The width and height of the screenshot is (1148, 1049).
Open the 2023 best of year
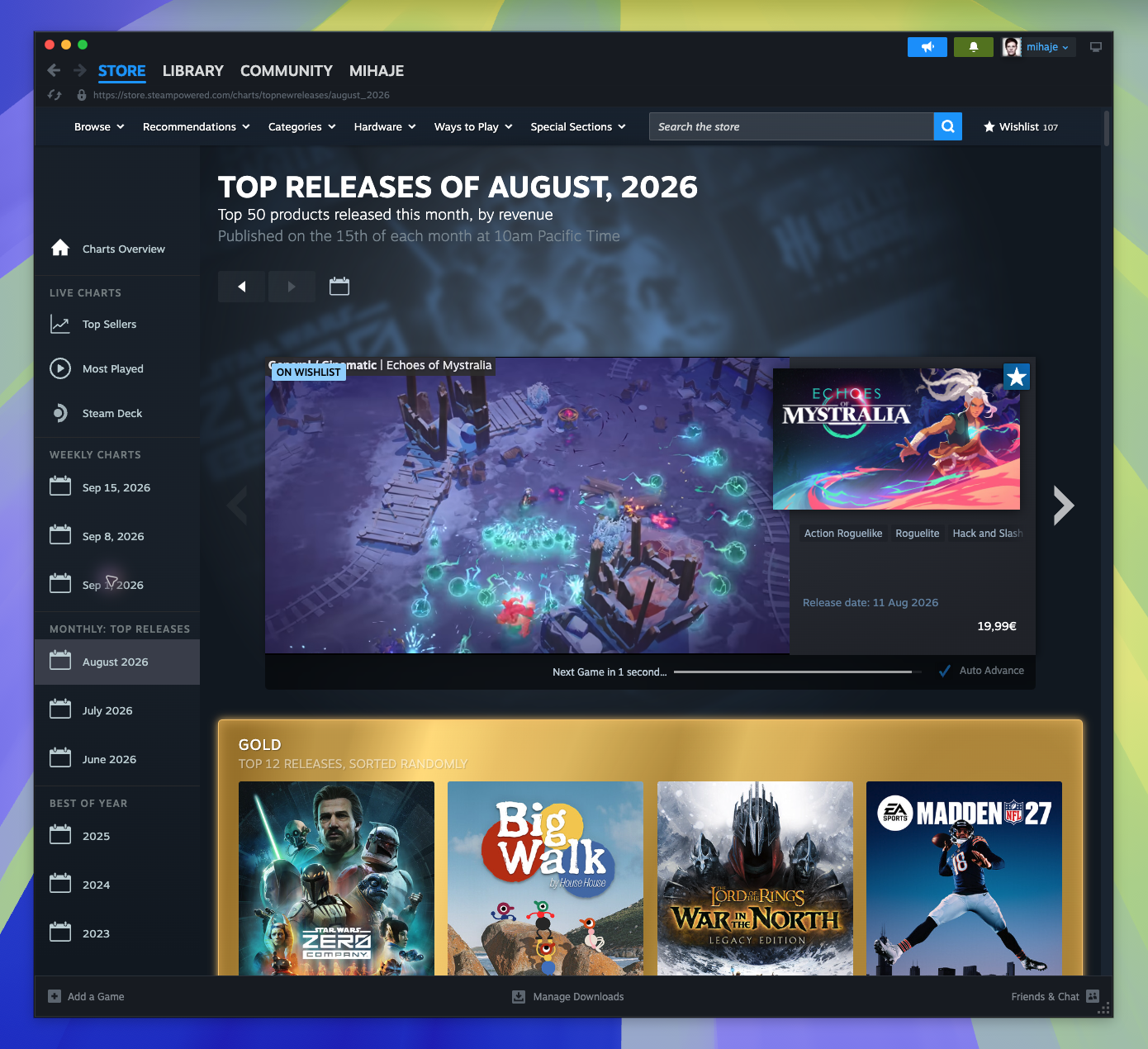[x=117, y=933]
